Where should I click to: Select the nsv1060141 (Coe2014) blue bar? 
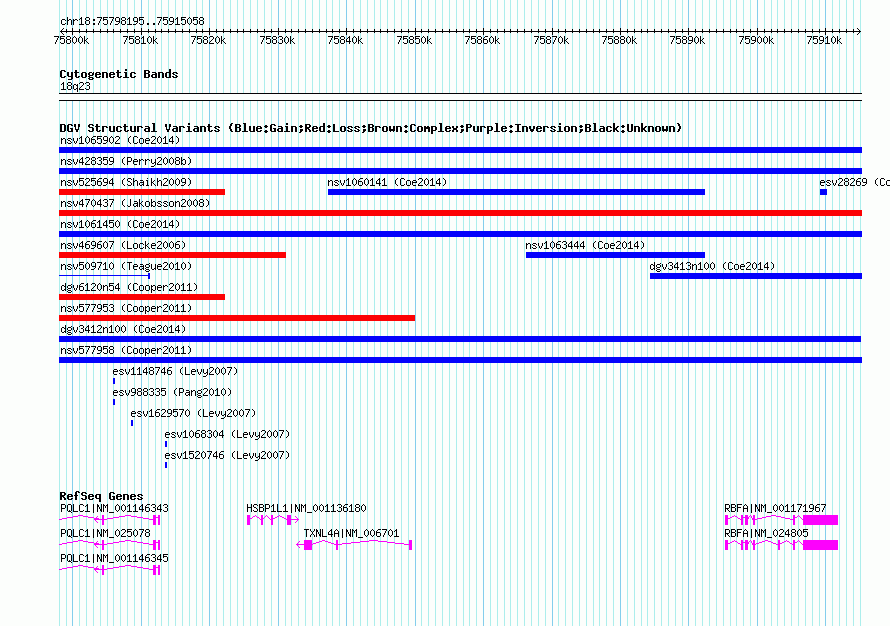tap(517, 192)
